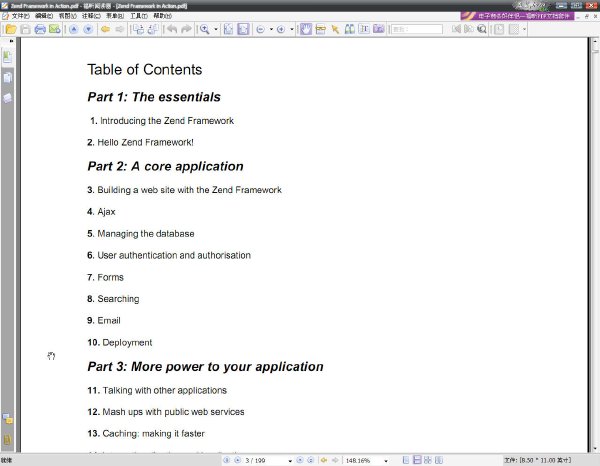
Task: Click the zoom out minus button
Action: (x=260, y=29)
